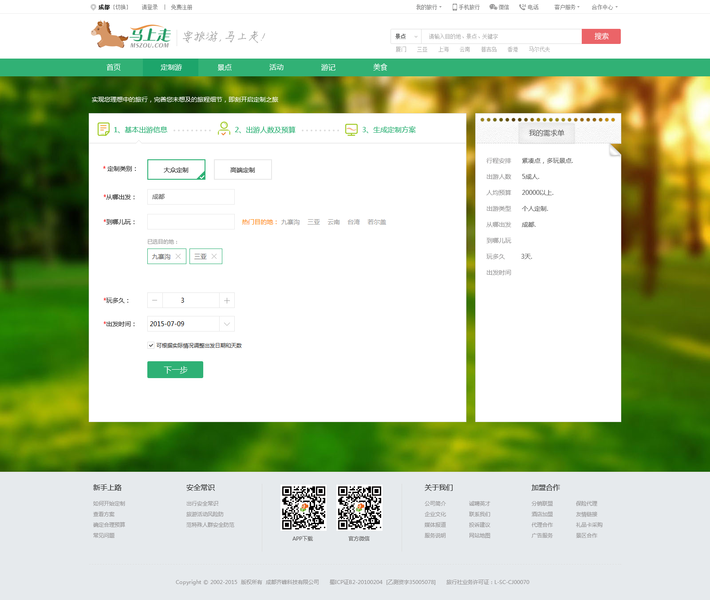The image size is (710, 600).
Task: Click the 马上走 horse logo
Action: coord(131,35)
